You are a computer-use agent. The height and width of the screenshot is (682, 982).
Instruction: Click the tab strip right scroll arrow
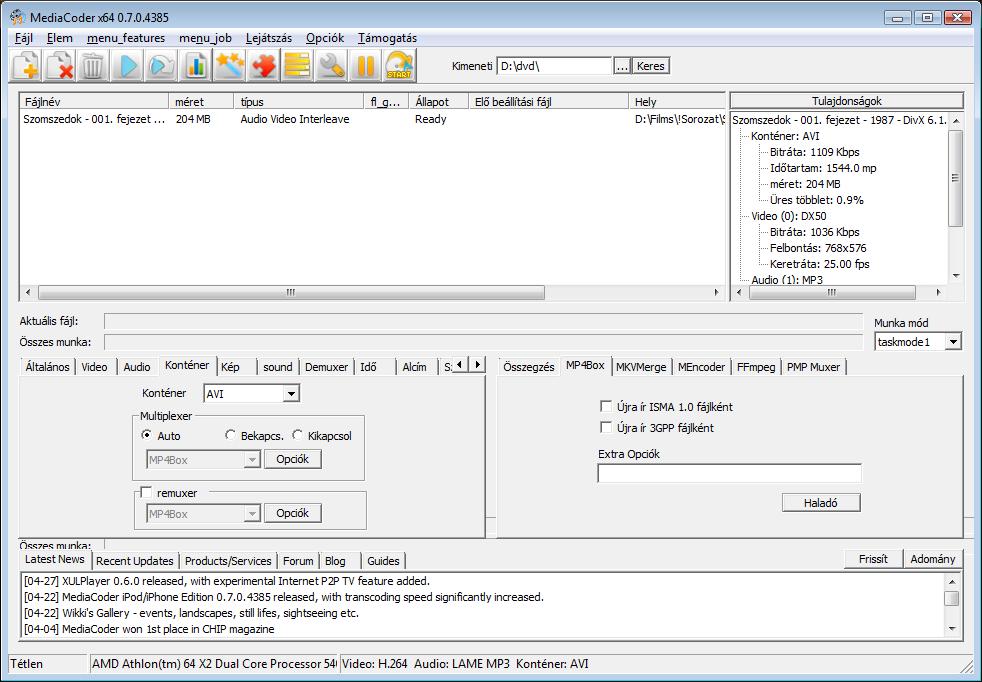pos(477,364)
